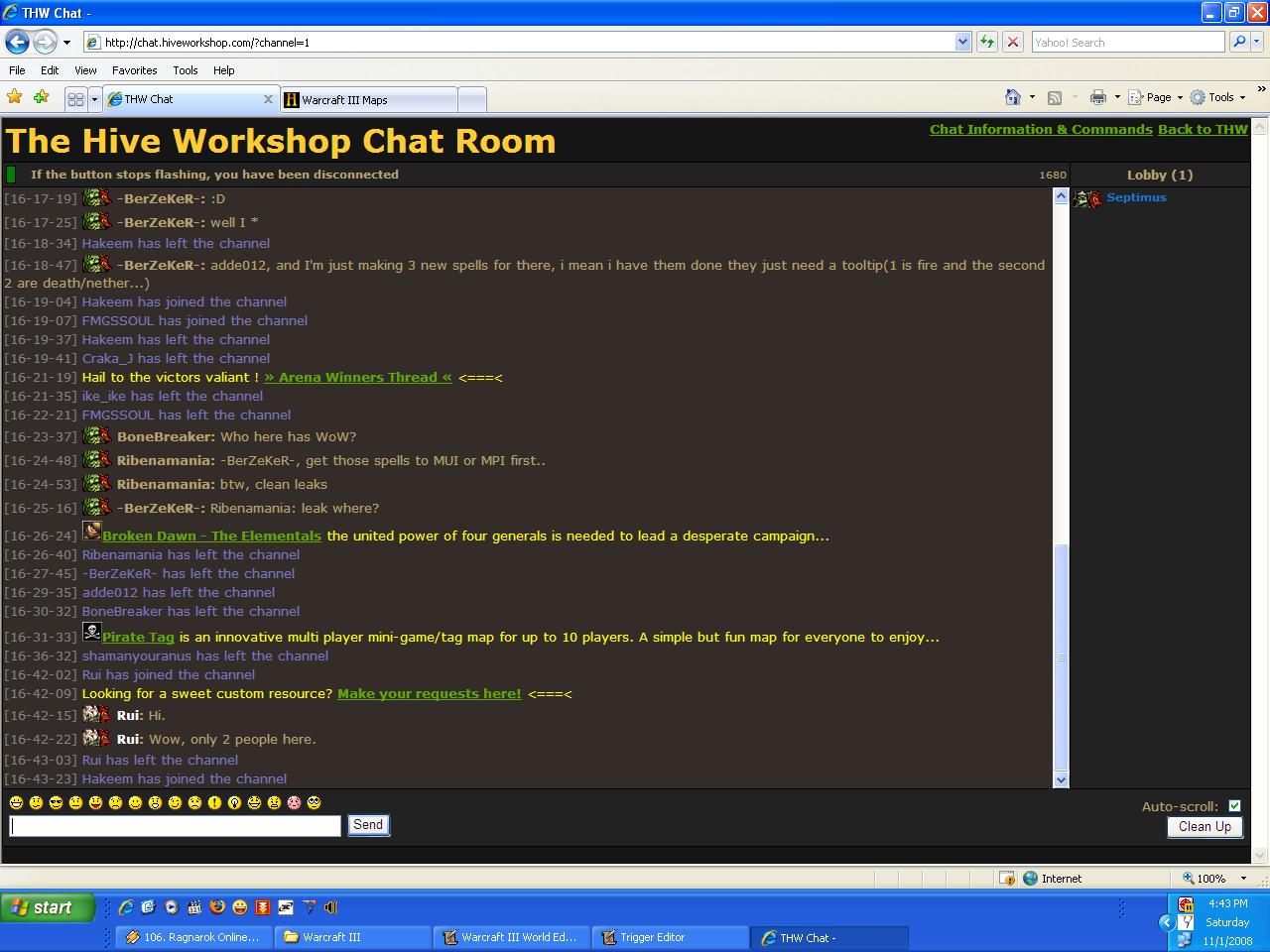Click the RSS feeds icon

click(1055, 97)
